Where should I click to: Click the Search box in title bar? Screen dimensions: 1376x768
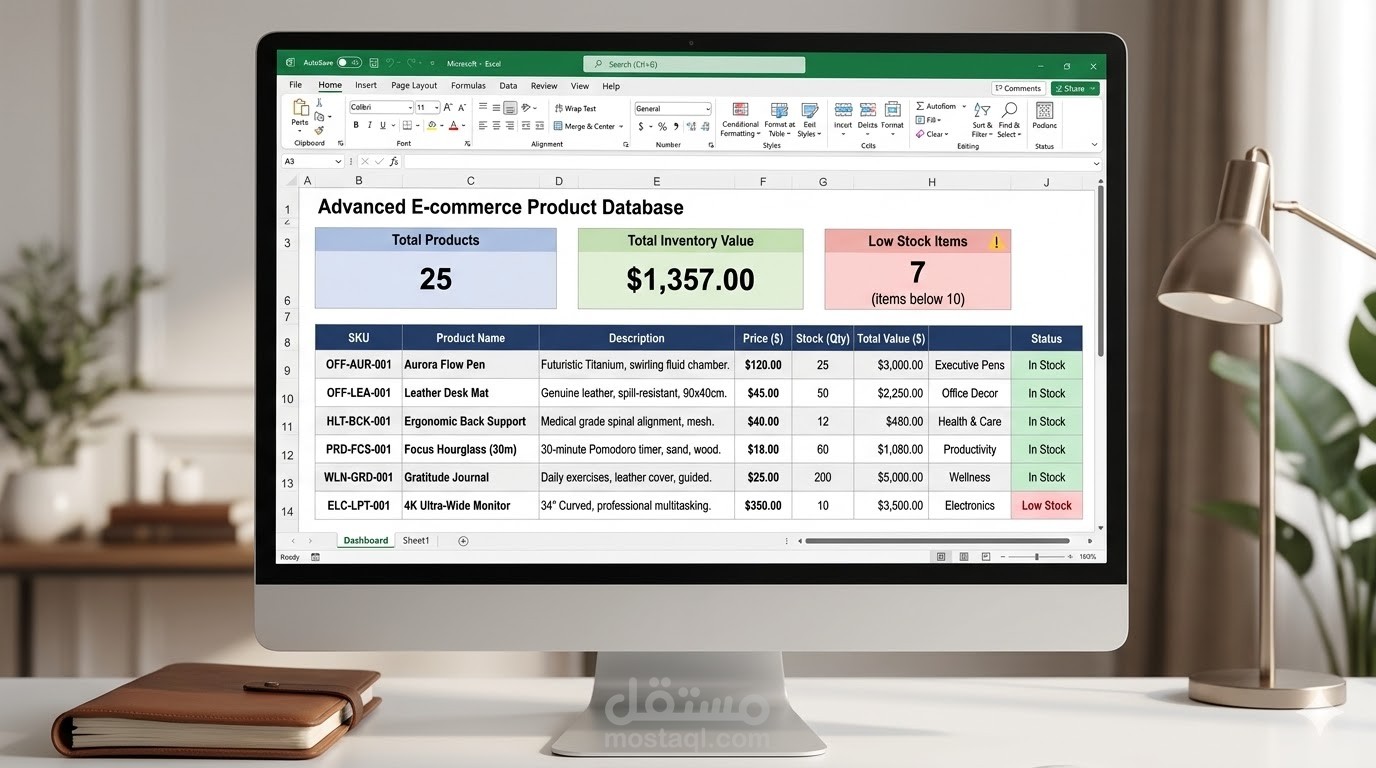(694, 64)
